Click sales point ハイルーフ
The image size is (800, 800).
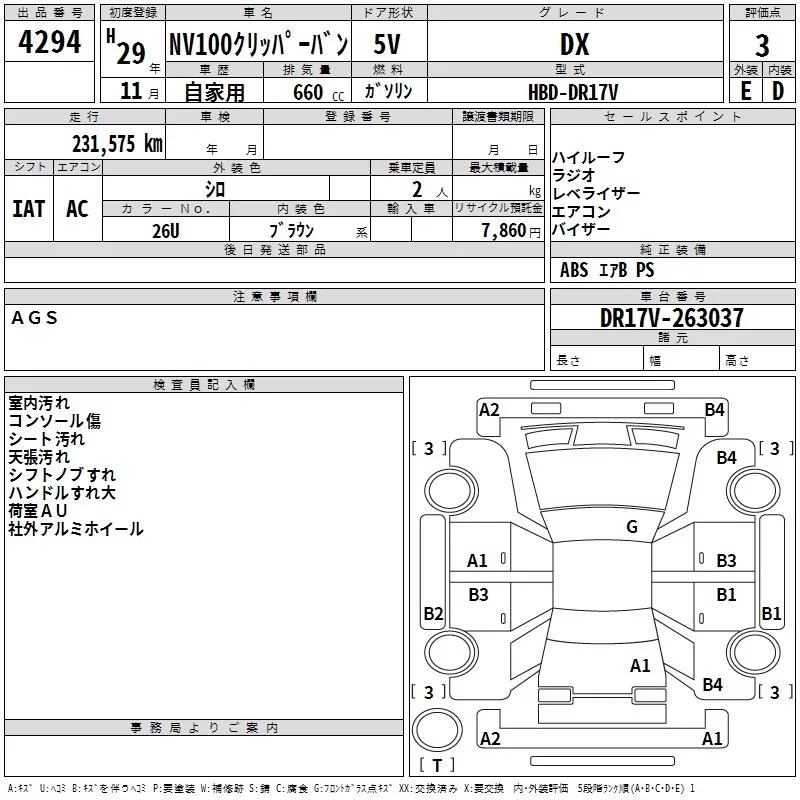588,157
